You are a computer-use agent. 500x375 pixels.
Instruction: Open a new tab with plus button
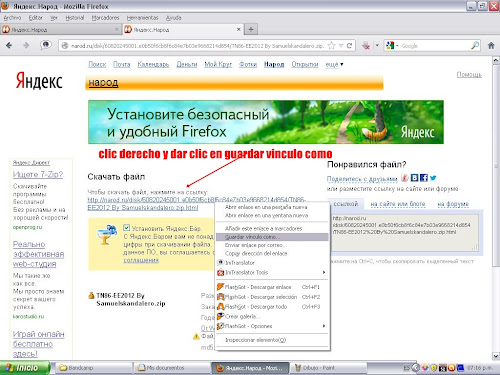click(251, 30)
